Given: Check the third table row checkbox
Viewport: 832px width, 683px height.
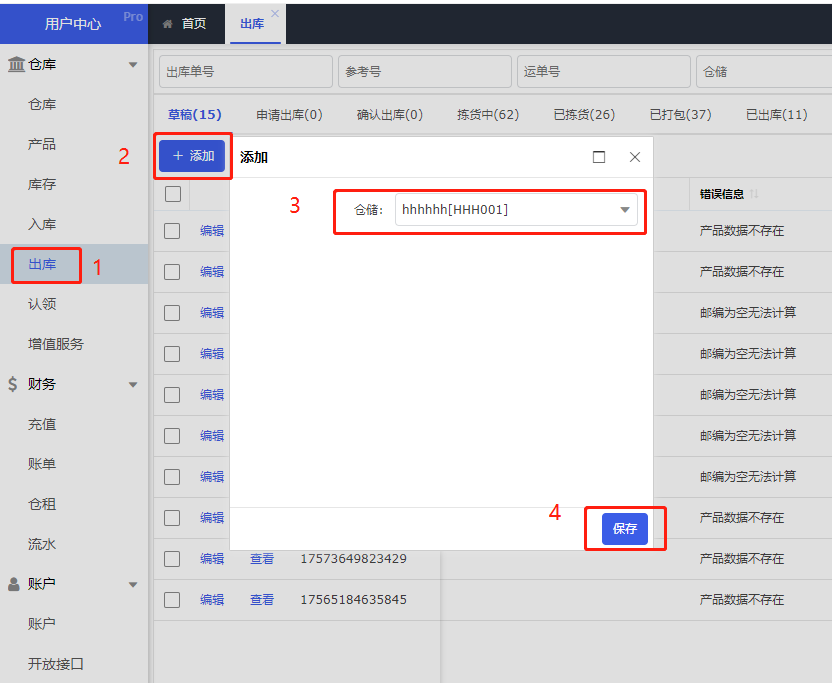Looking at the screenshot, I should click(x=172, y=313).
